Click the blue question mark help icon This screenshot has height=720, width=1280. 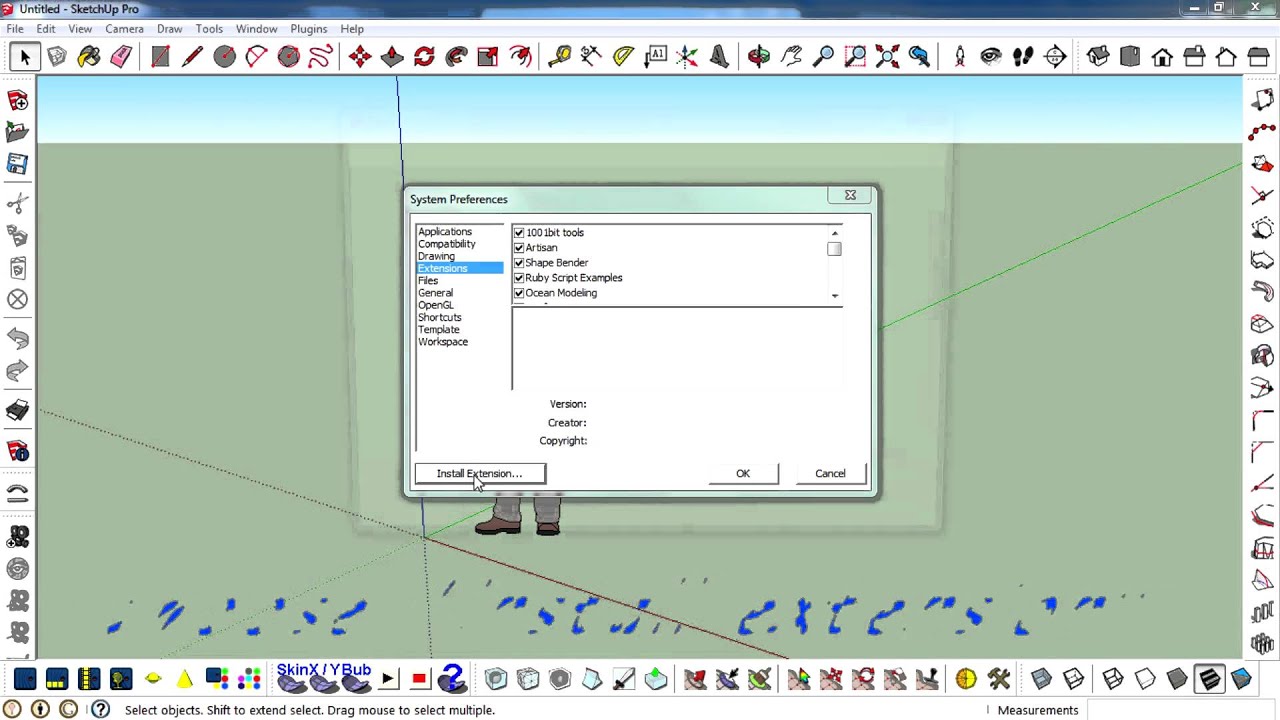[x=452, y=680]
